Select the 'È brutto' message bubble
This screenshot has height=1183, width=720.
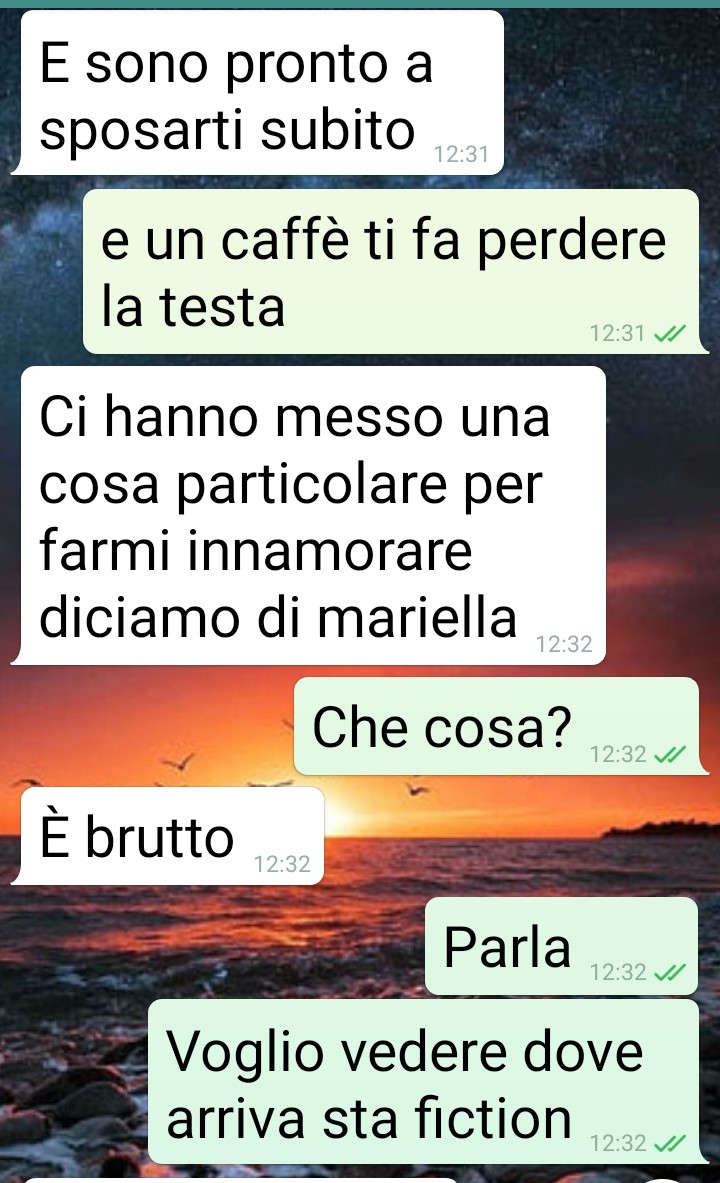(168, 836)
